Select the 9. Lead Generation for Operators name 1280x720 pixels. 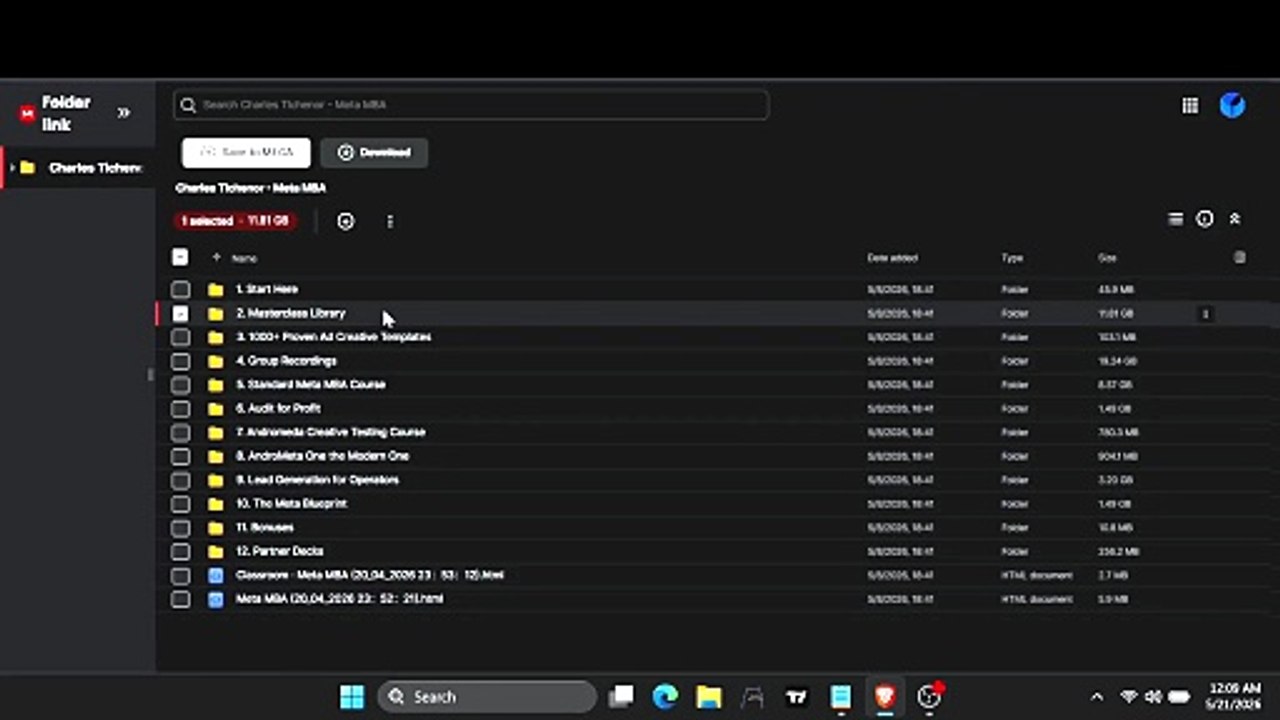tap(318, 480)
